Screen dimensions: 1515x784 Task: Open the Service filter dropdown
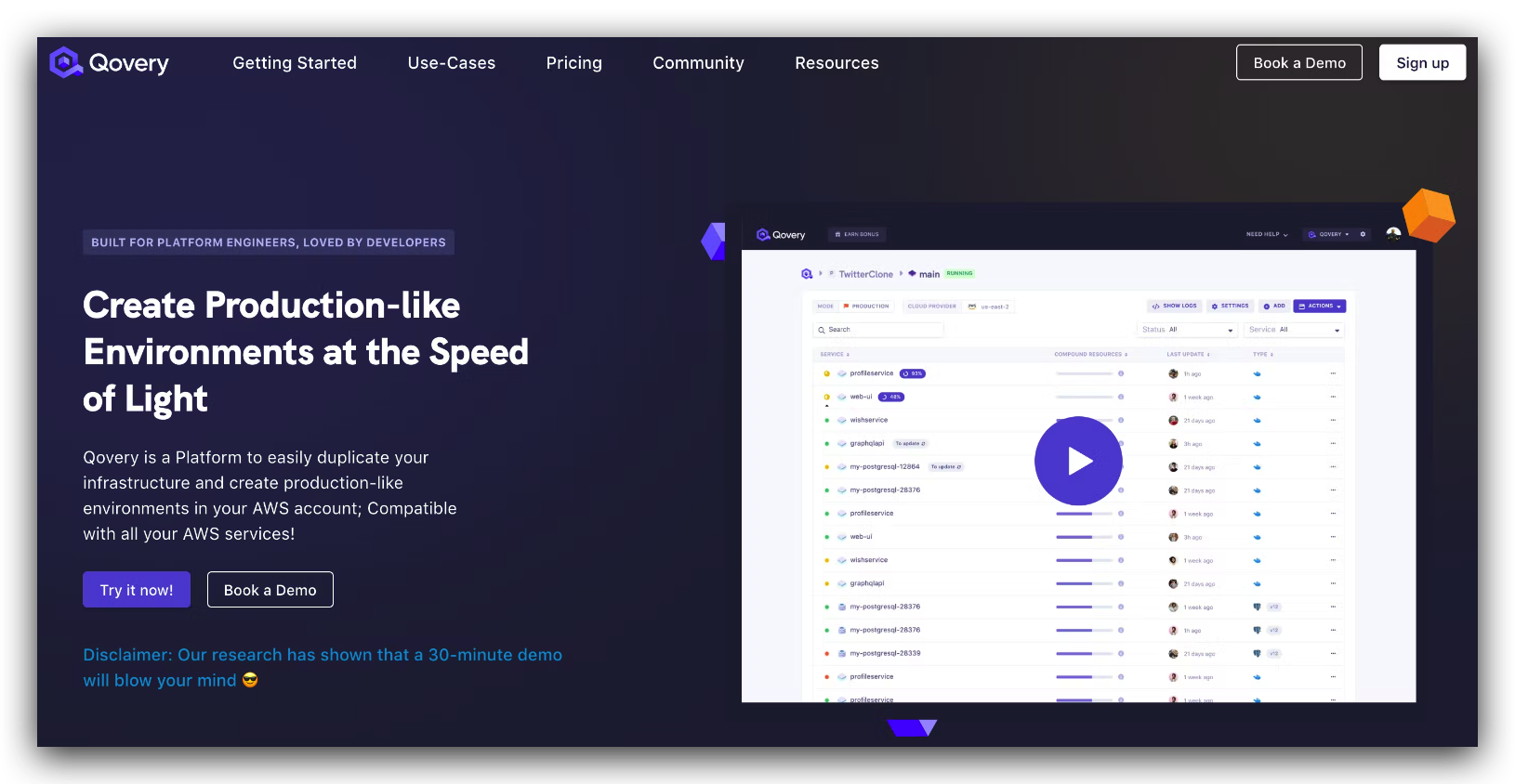[1294, 330]
